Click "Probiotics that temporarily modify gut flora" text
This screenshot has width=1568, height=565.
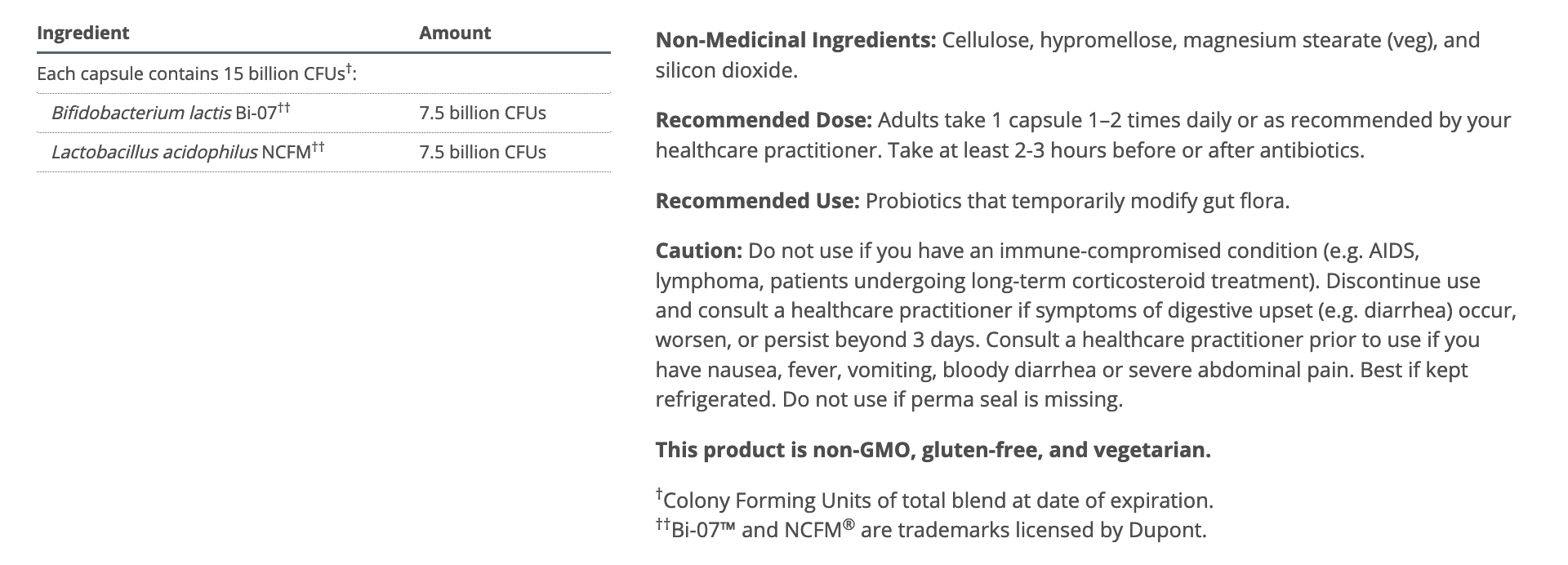(1077, 201)
